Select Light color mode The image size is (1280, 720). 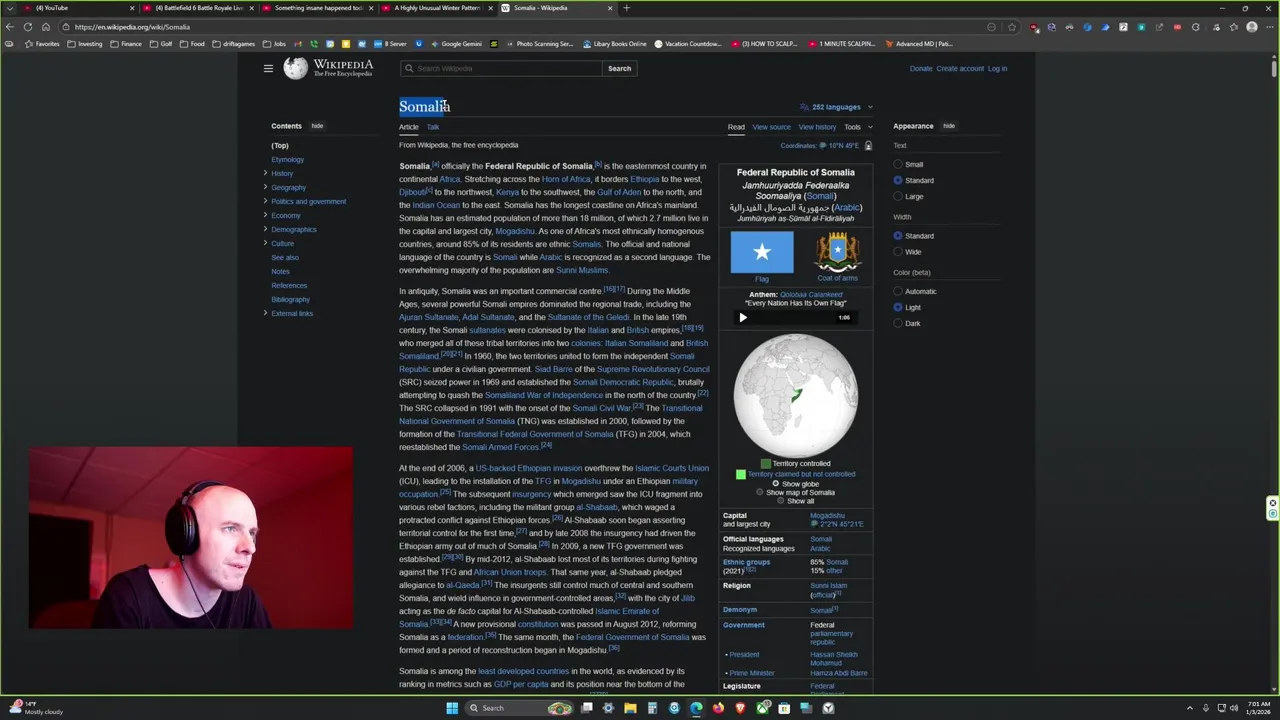tap(898, 307)
